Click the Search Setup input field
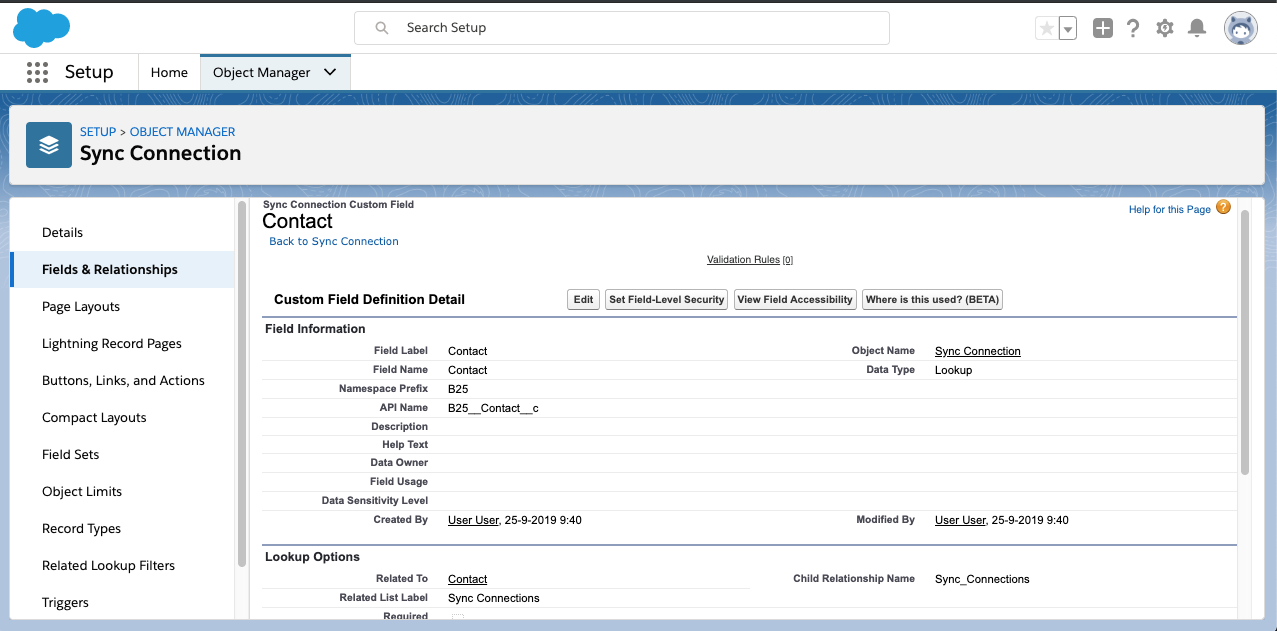Screen dimensions: 1277x631 pos(622,28)
